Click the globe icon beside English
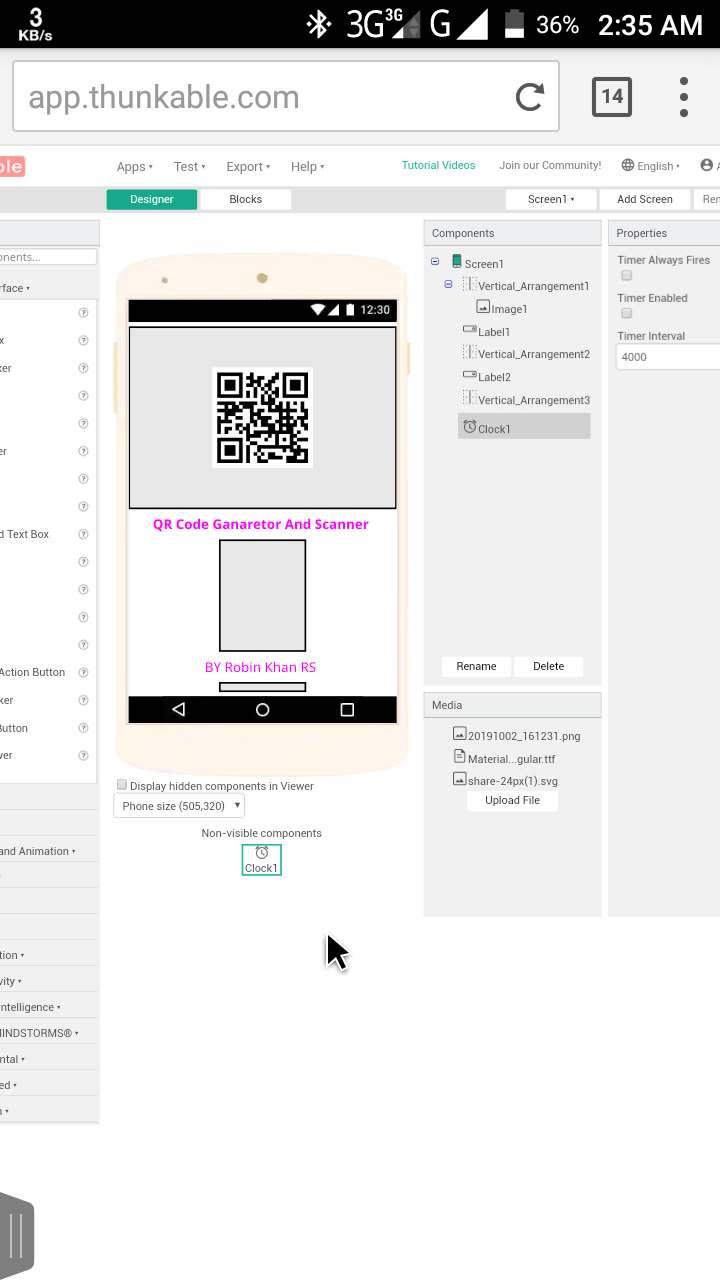This screenshot has width=720, height=1280. 628,166
